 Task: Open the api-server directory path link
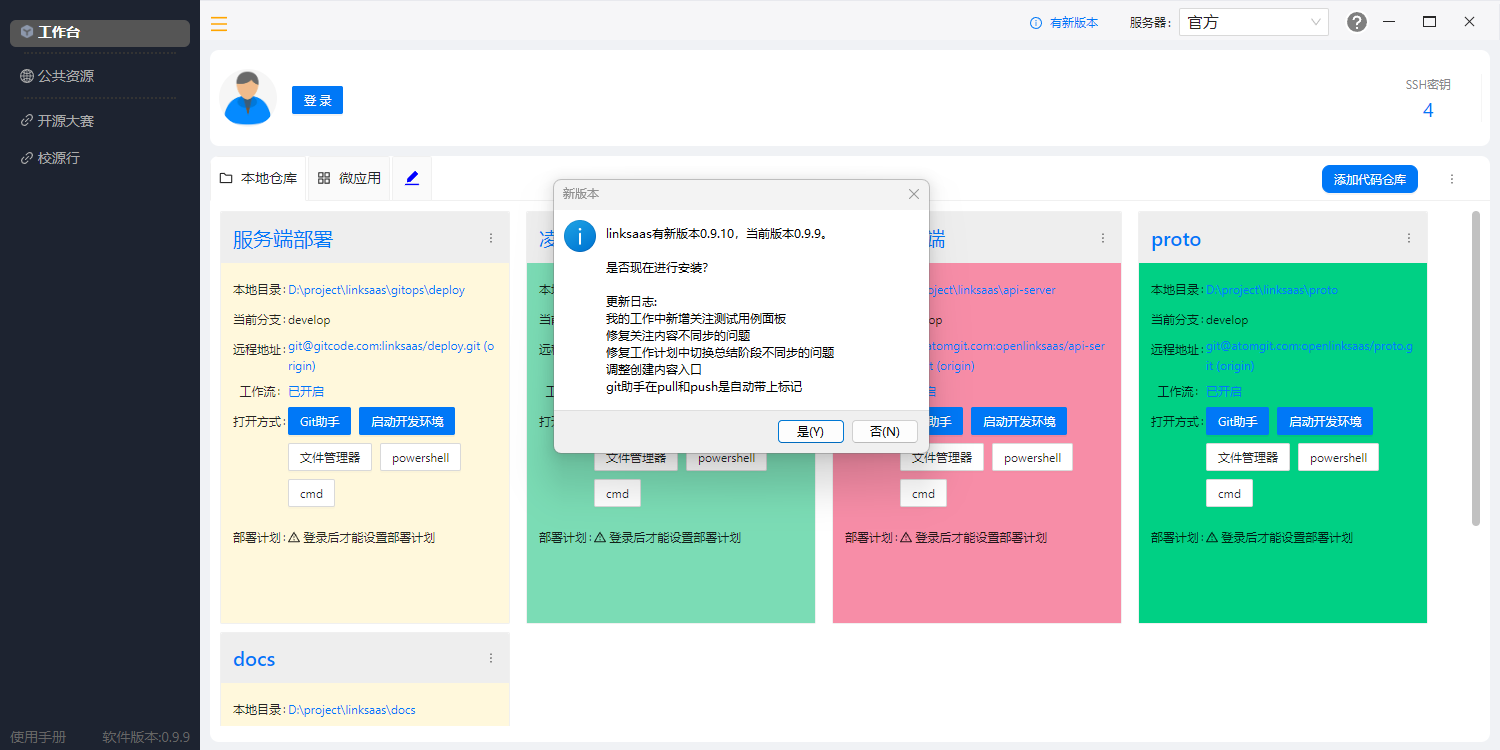[992, 290]
